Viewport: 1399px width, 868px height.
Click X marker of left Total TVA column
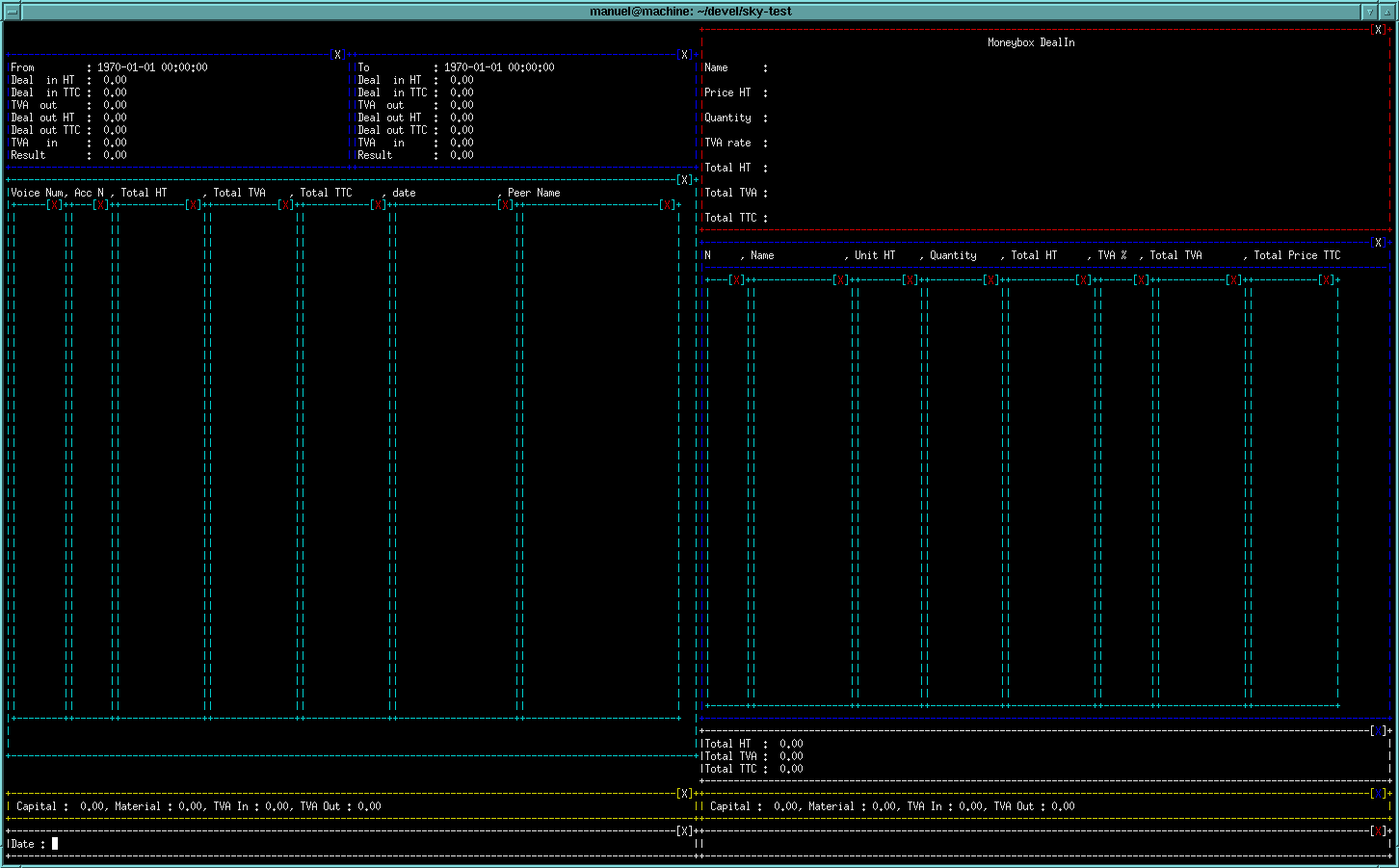click(x=285, y=205)
